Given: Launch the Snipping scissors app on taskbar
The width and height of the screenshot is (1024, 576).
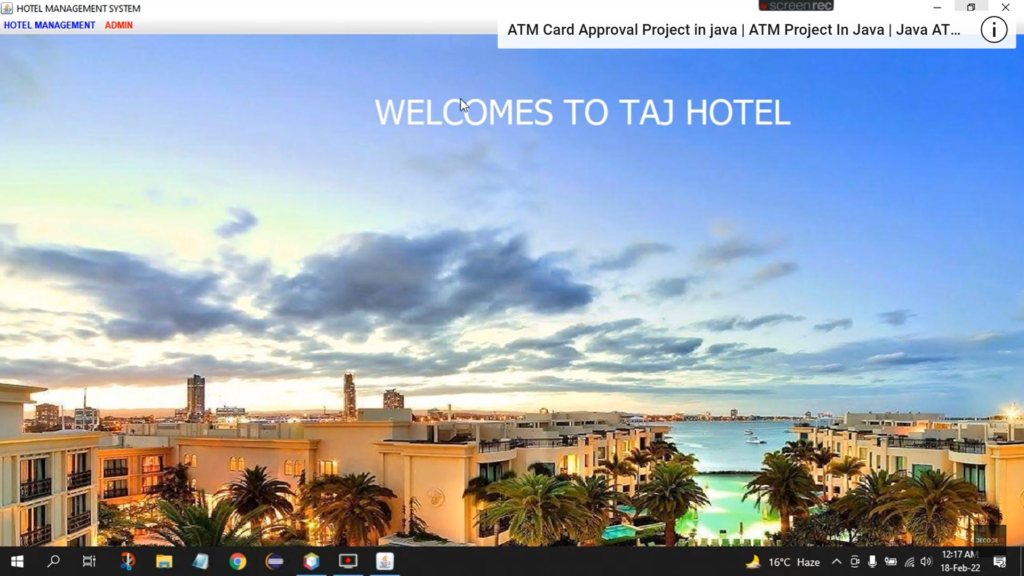Looking at the screenshot, I should point(127,562).
